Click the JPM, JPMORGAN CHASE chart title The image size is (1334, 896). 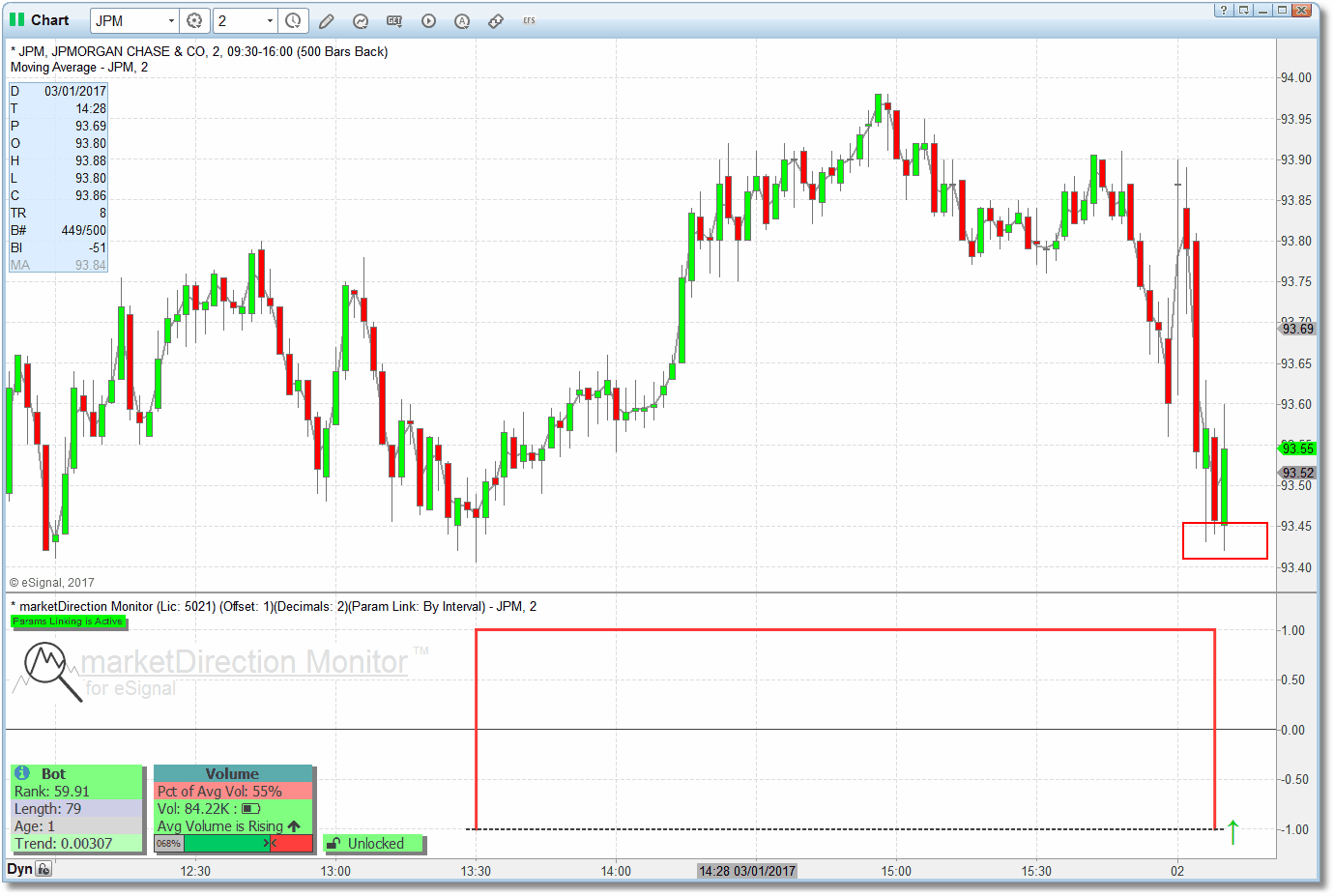[199, 51]
